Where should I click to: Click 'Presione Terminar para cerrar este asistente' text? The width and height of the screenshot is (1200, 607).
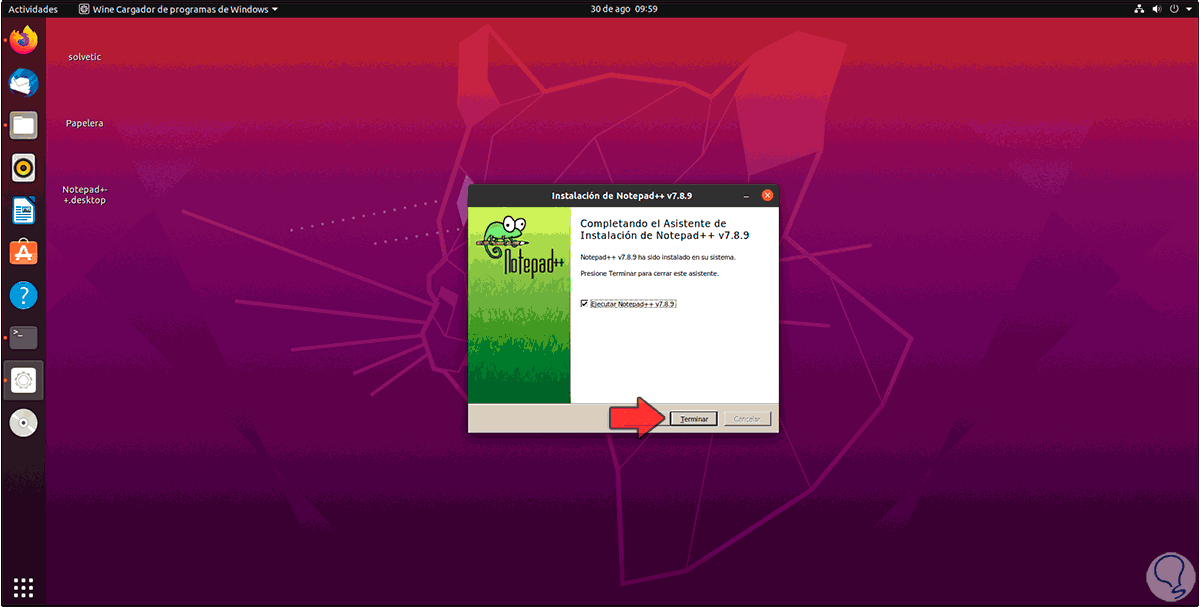(649, 273)
